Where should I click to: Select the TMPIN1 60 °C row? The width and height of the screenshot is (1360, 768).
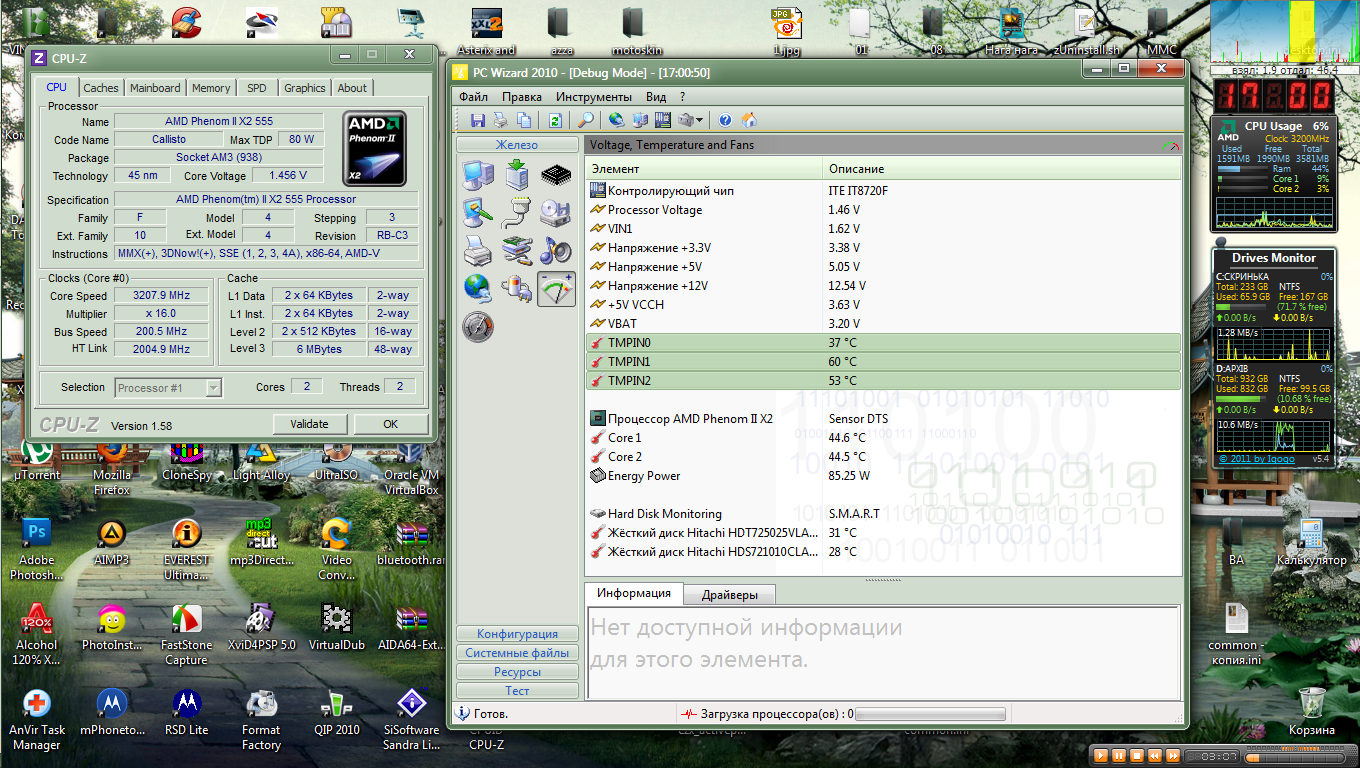pyautogui.click(x=883, y=361)
